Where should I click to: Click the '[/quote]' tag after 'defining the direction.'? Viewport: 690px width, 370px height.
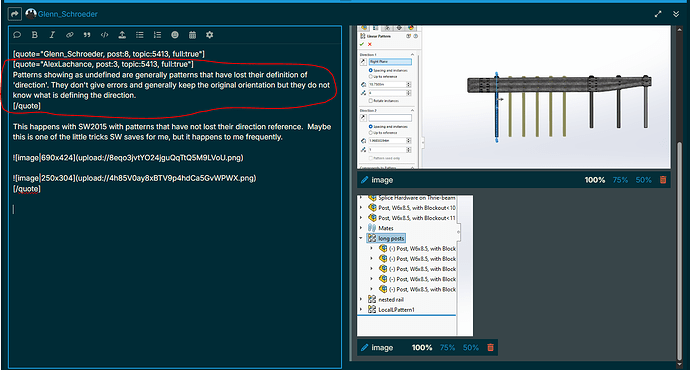26,106
